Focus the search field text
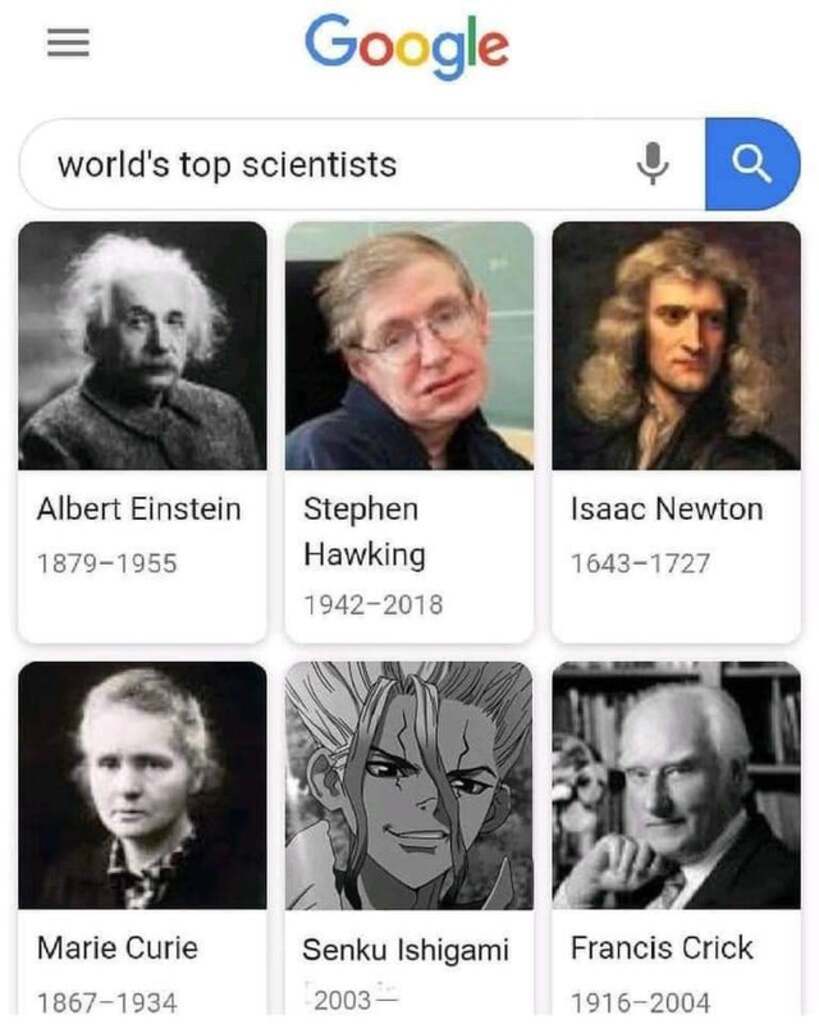Image resolution: width=819 pixels, height=1024 pixels. pos(227,165)
